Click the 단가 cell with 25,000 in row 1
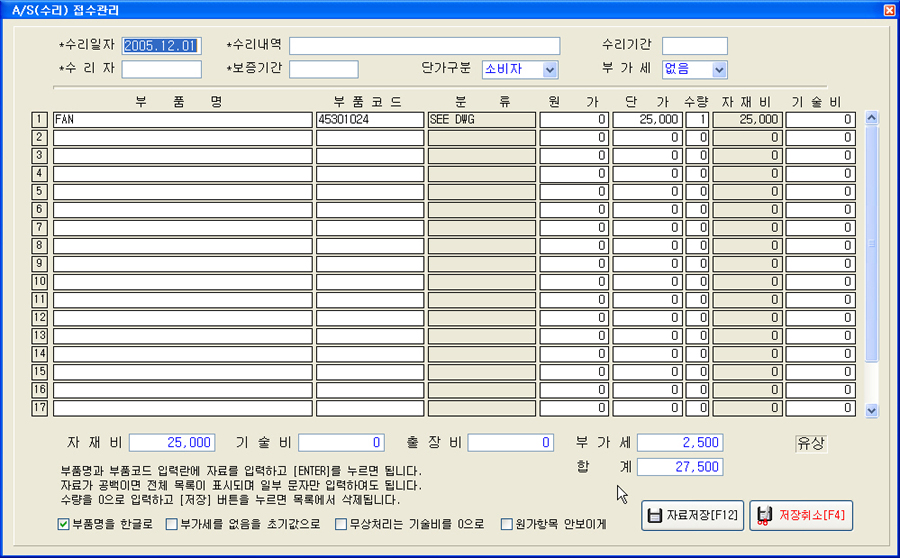 [647, 119]
